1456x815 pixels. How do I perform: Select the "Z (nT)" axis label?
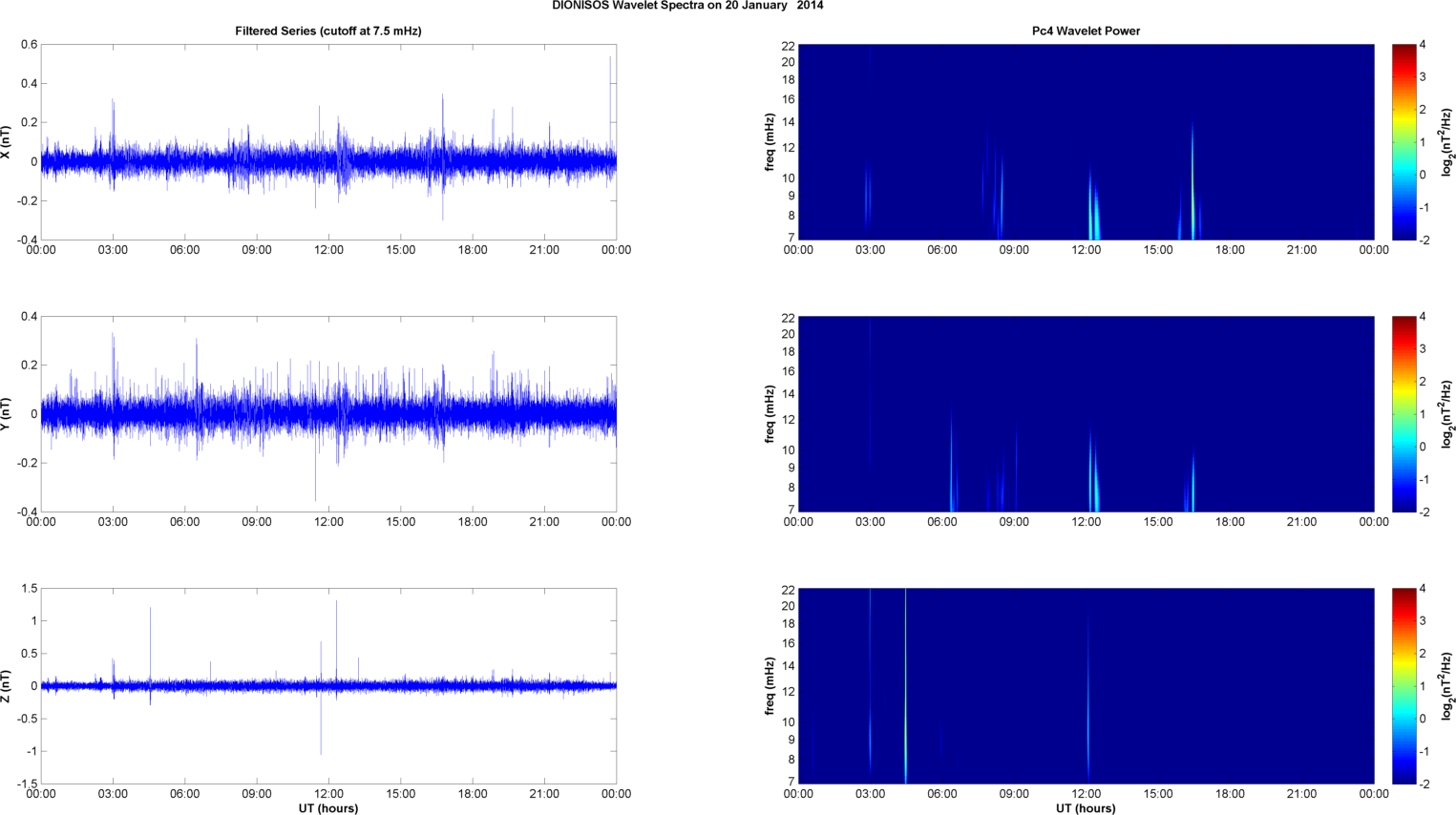point(7,686)
